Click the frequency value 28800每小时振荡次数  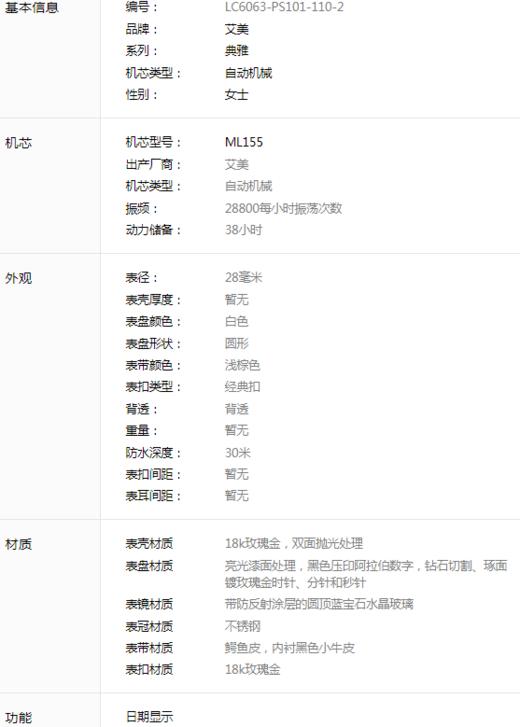pyautogui.click(x=284, y=208)
